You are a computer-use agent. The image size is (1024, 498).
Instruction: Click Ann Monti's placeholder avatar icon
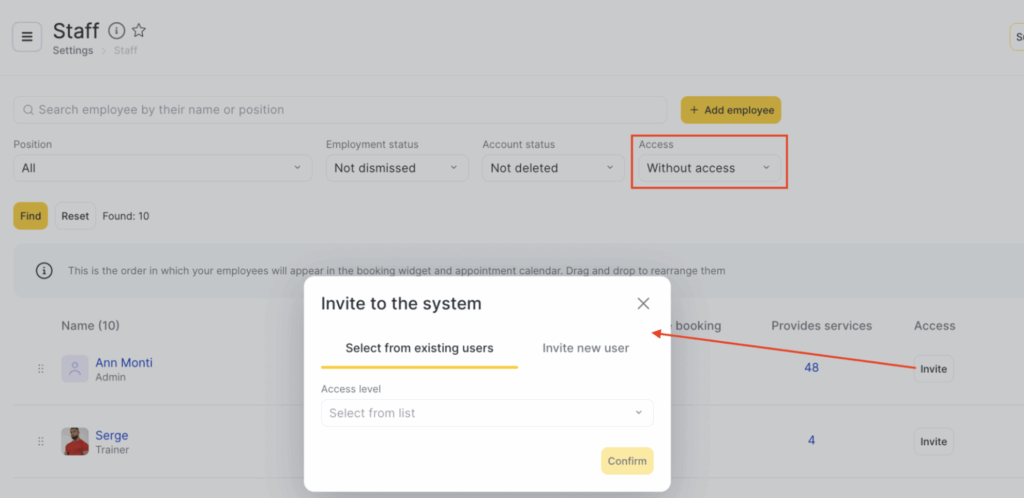point(75,369)
